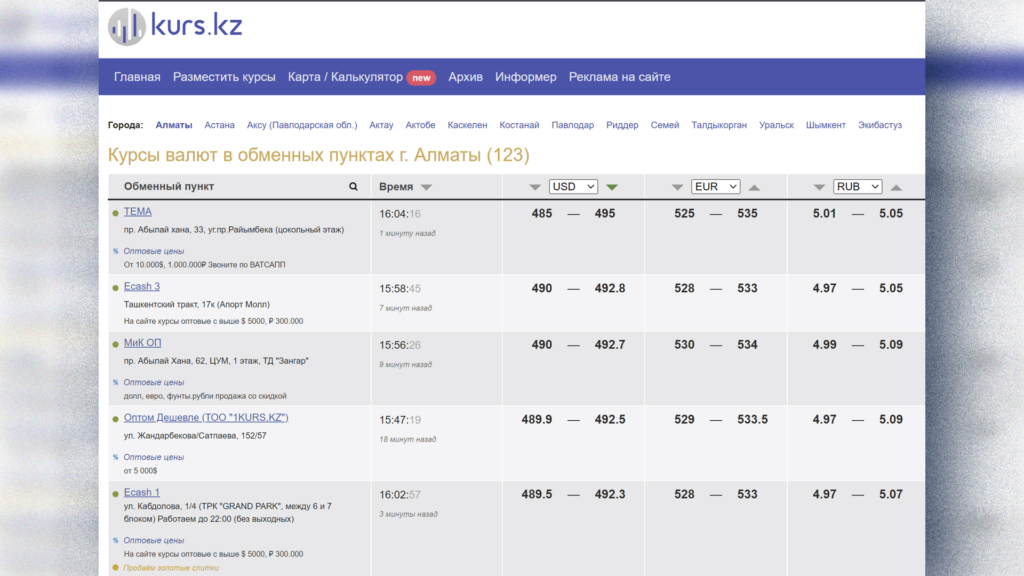
Task: Click ТЕМА's EUR buy rate 525
Action: coord(684,214)
